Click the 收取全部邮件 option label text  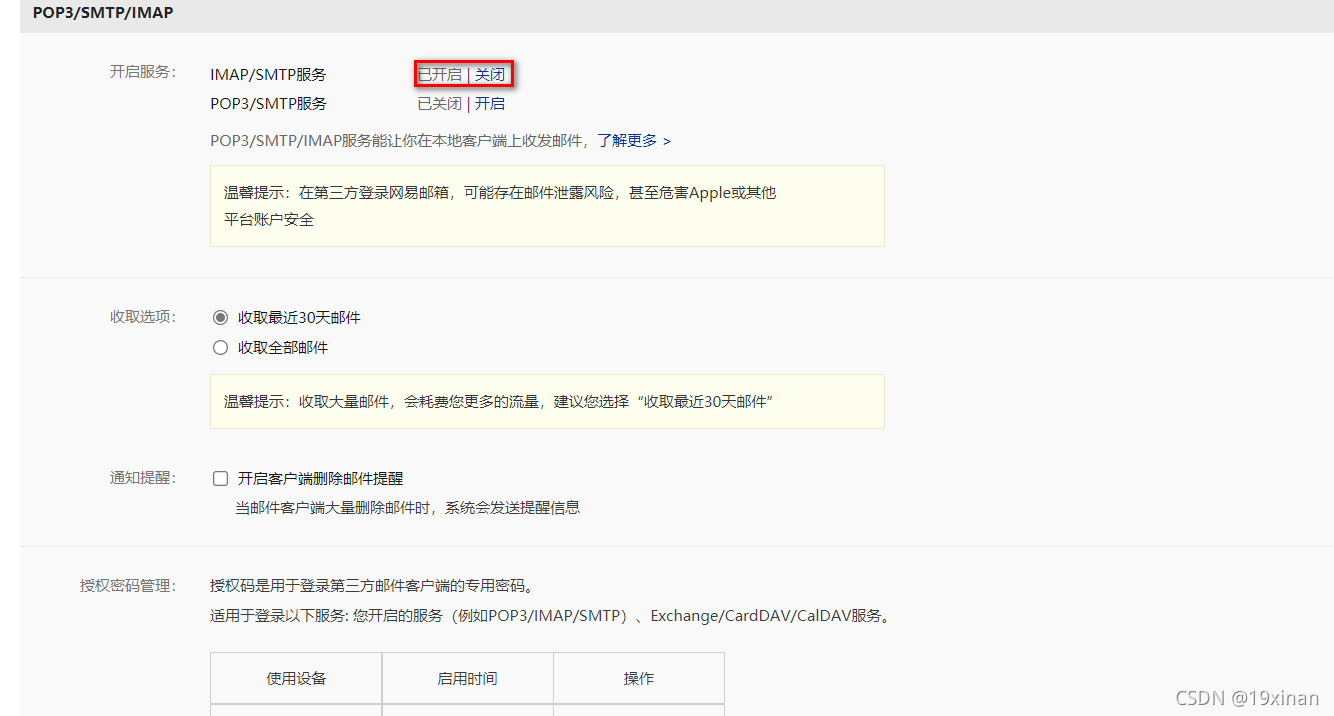pos(283,348)
